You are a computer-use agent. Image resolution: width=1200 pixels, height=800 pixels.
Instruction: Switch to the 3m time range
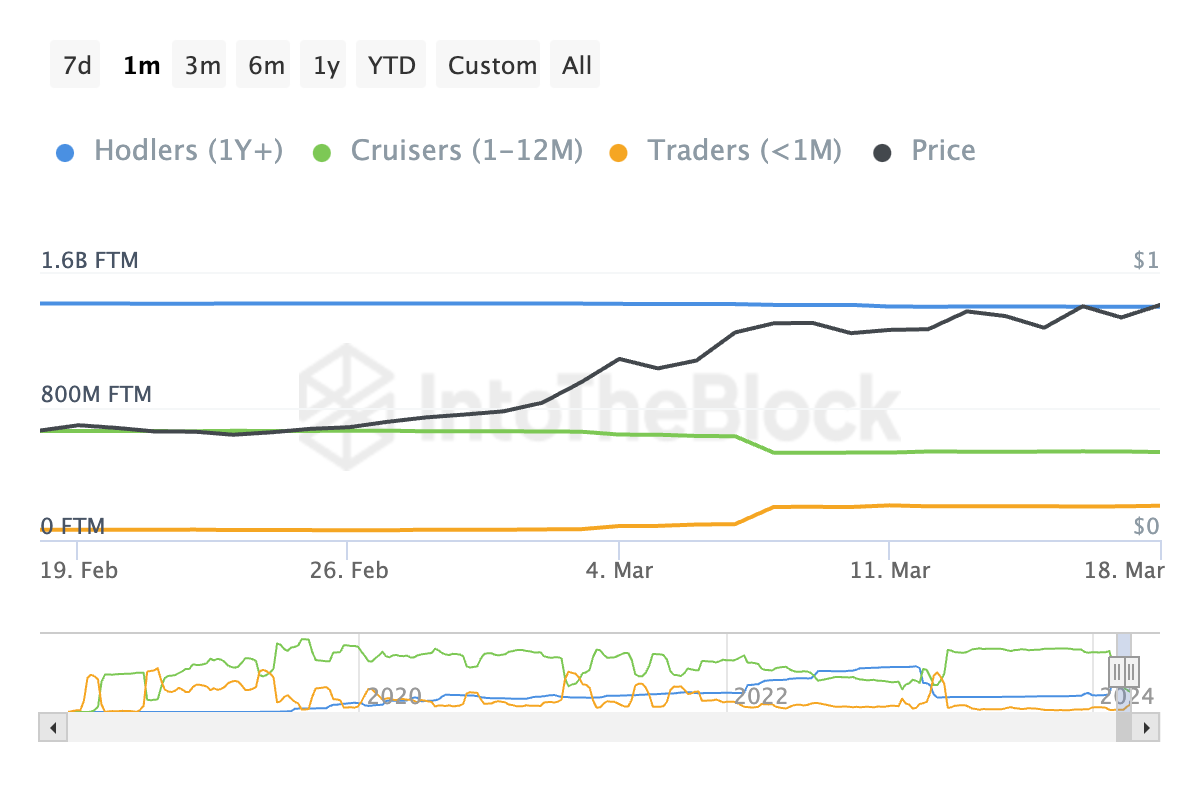click(202, 66)
